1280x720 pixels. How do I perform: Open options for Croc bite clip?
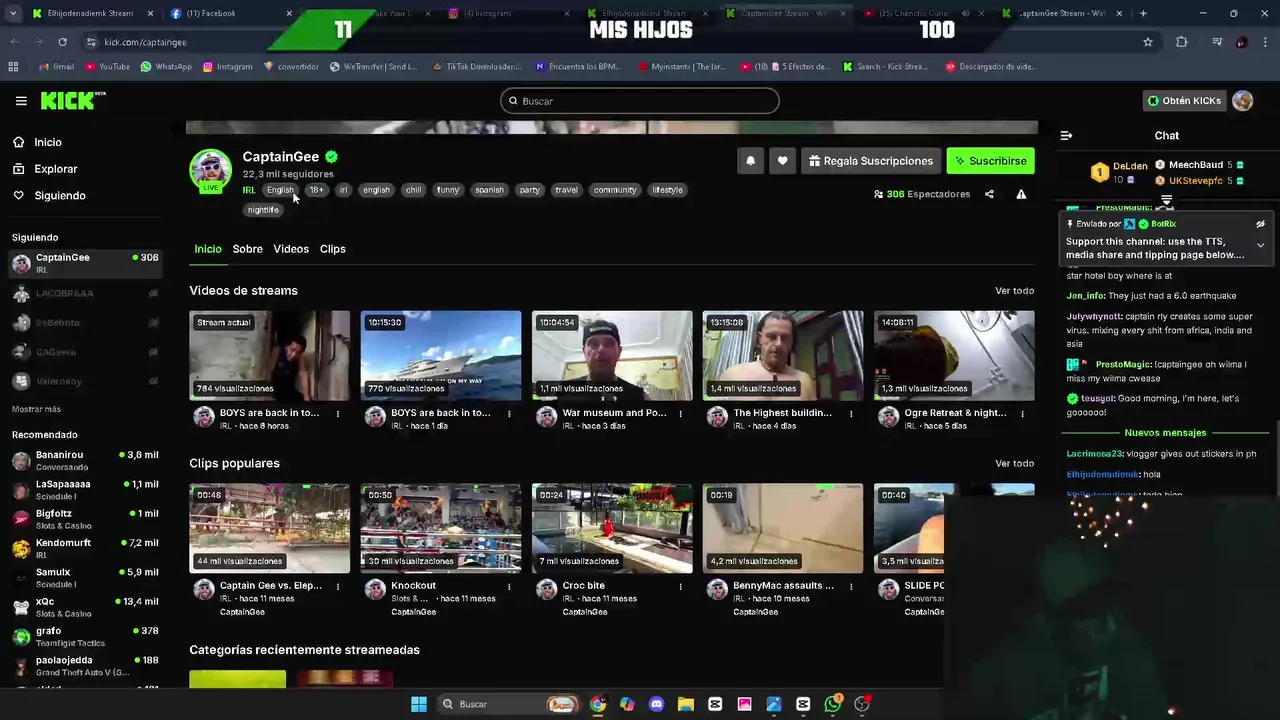pyautogui.click(x=680, y=586)
